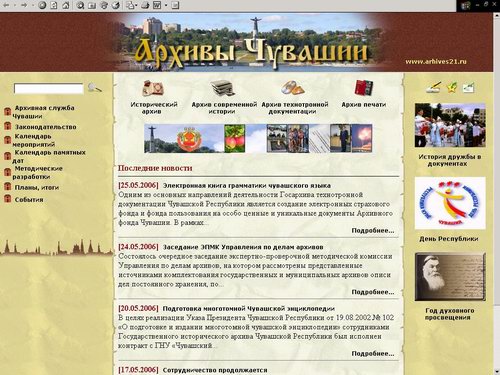Open Архив современной истории folders icon
The image size is (500, 375).
point(223,88)
